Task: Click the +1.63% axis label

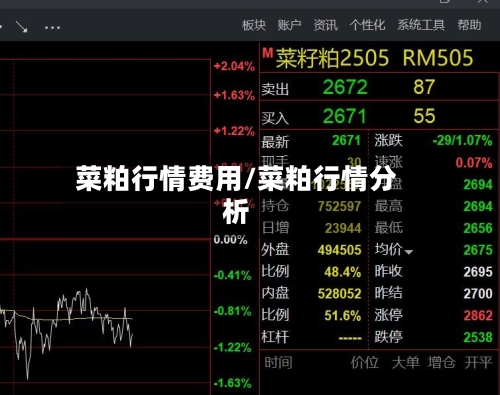Action: pos(234,95)
